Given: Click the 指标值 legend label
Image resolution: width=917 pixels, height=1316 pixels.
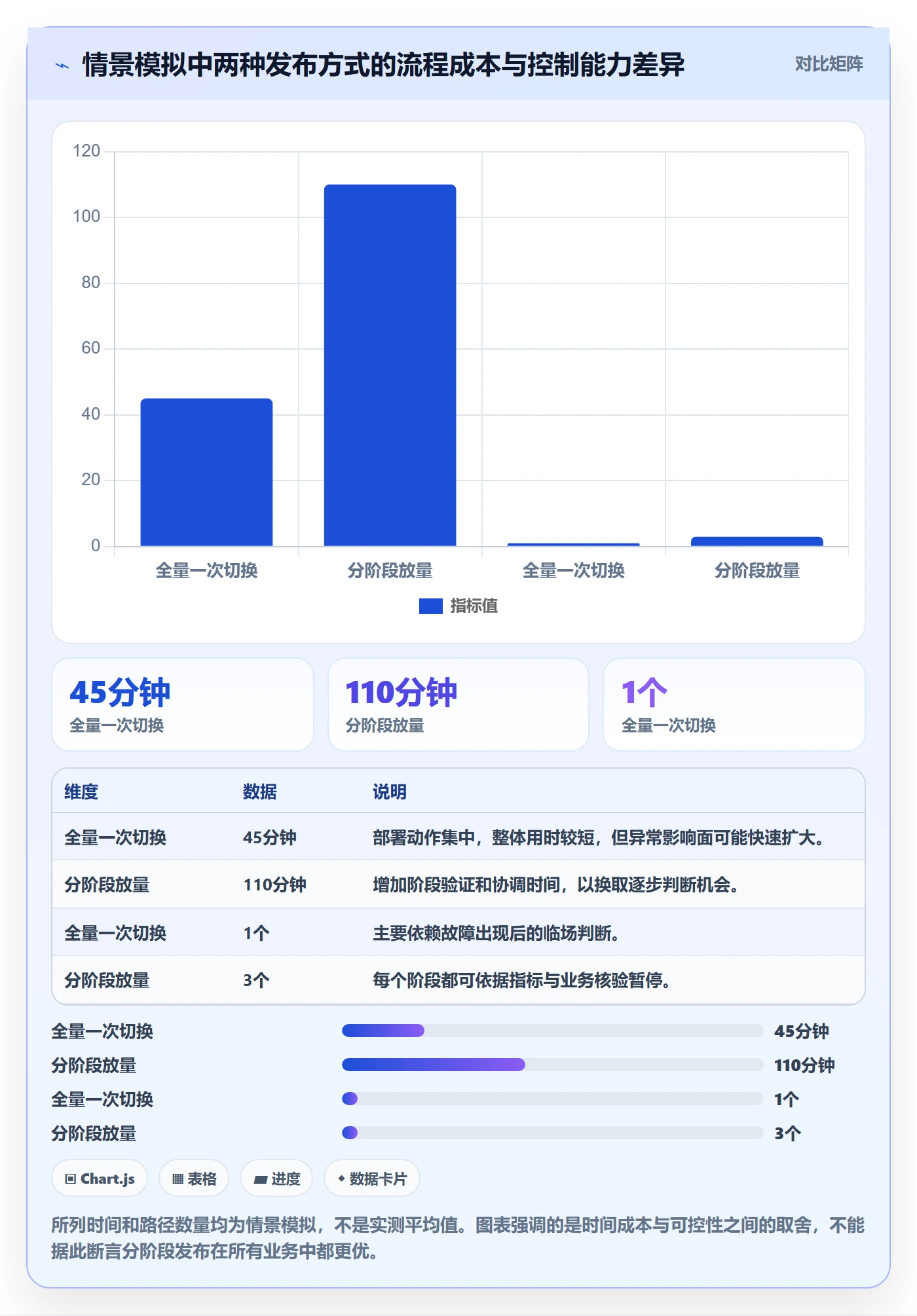Looking at the screenshot, I should [x=474, y=606].
